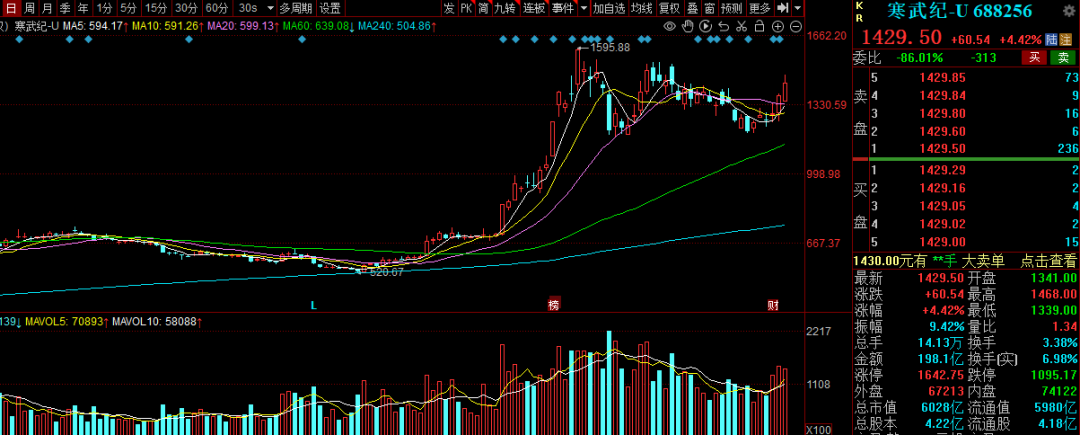Select the 60分 period tab
The height and width of the screenshot is (435, 1080).
tap(217, 8)
